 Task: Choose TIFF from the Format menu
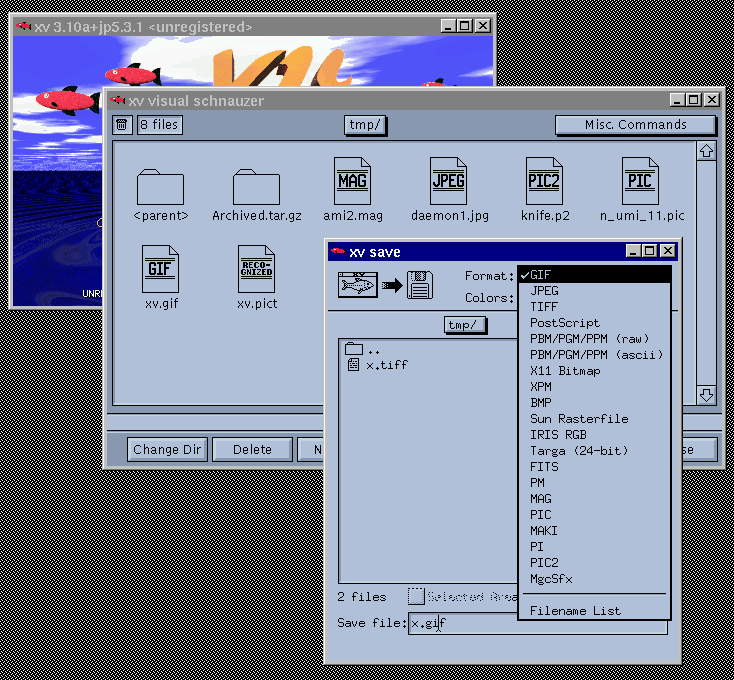595,307
